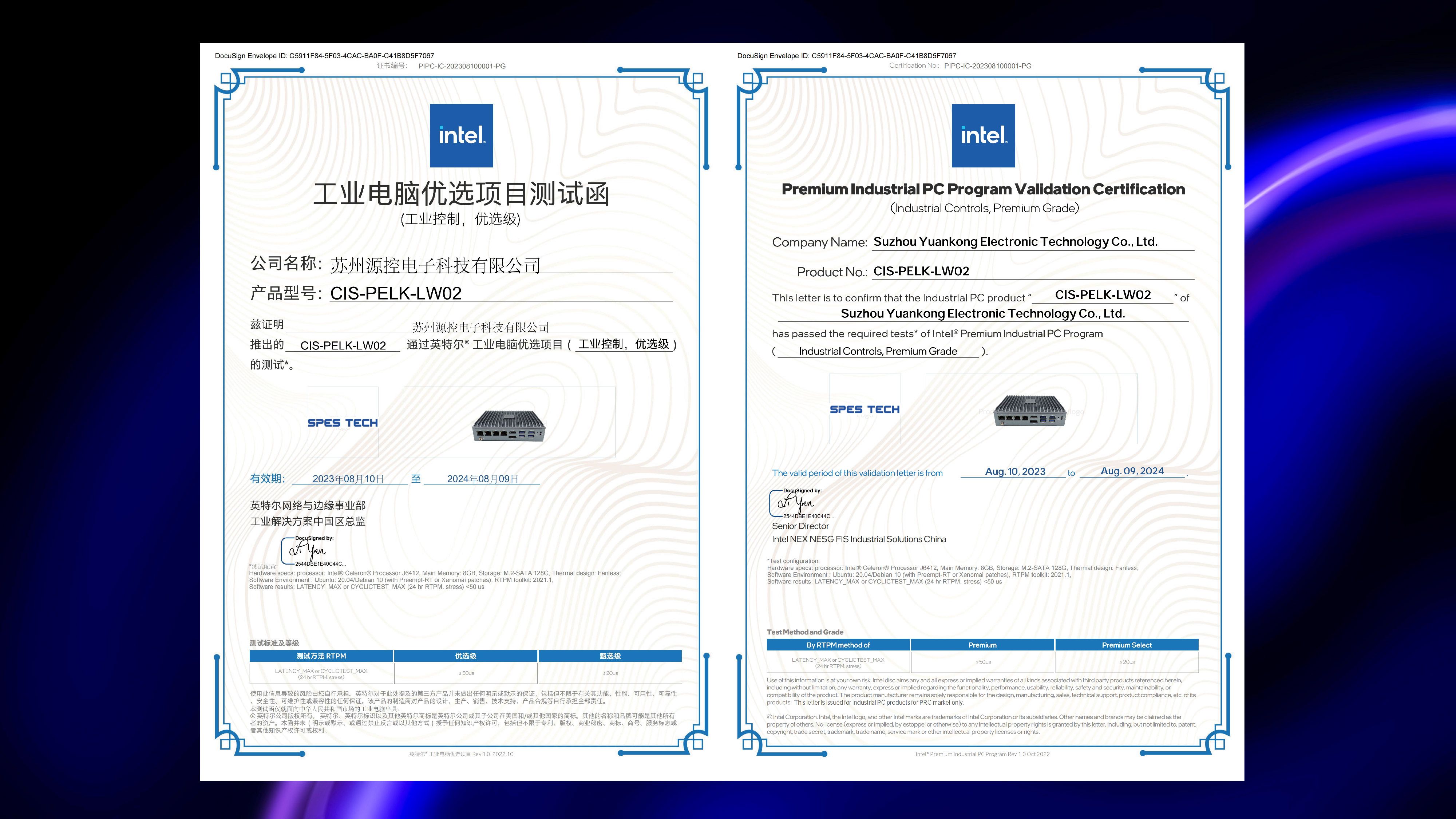Click the end date Aug. 09, 2024
Image resolution: width=1456 pixels, height=819 pixels.
pos(1132,471)
